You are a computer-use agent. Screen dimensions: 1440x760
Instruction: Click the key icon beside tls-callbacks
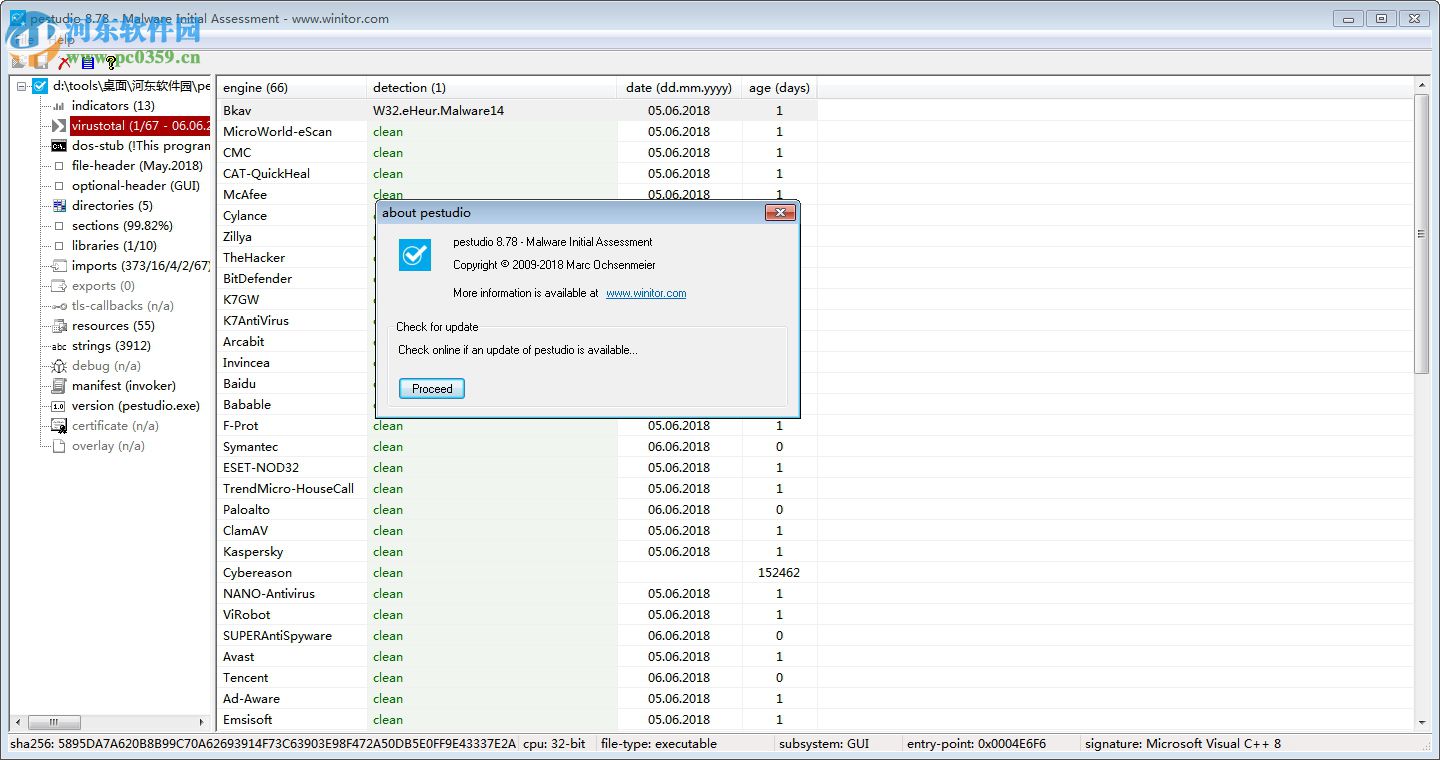tap(58, 306)
